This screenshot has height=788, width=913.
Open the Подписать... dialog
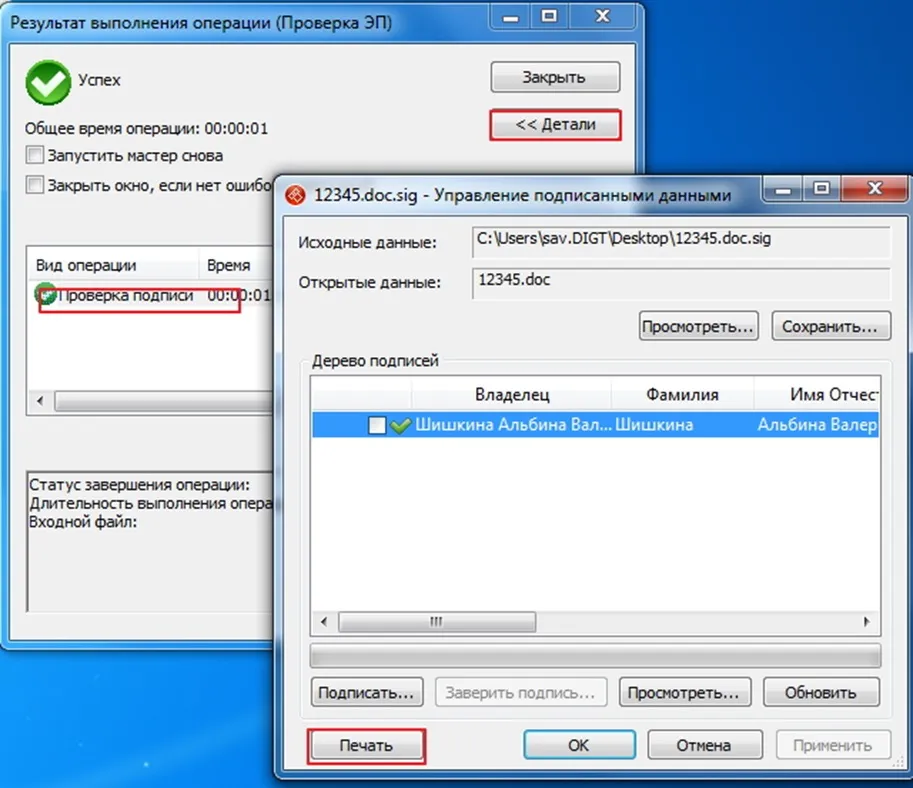coord(366,692)
